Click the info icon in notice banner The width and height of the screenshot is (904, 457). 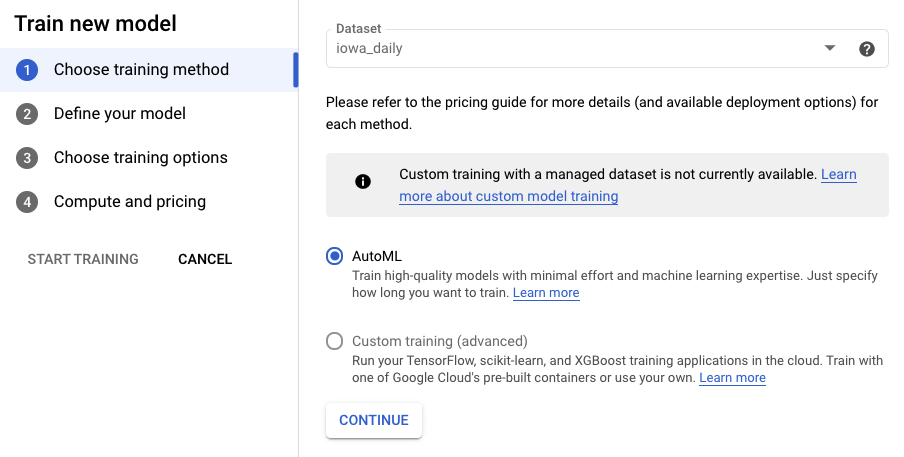[363, 182]
